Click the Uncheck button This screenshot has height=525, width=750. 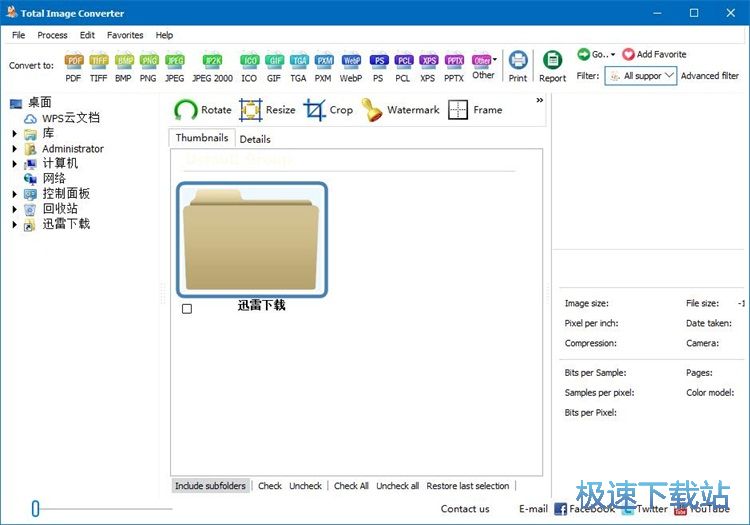tap(306, 486)
